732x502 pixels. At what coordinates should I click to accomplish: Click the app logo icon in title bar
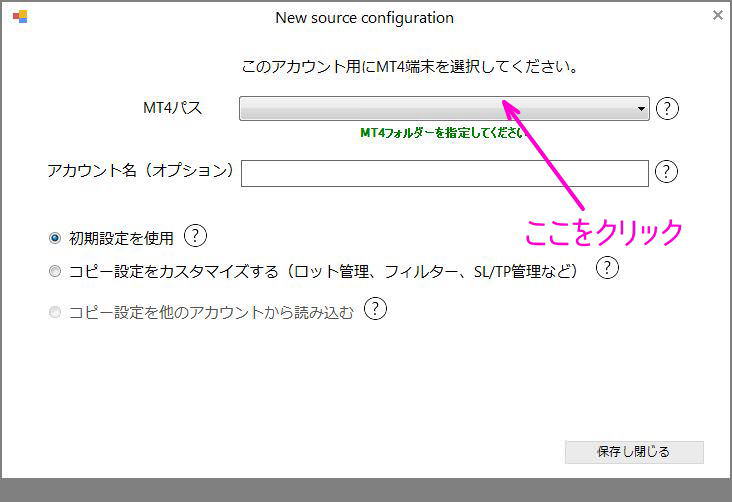coord(20,17)
